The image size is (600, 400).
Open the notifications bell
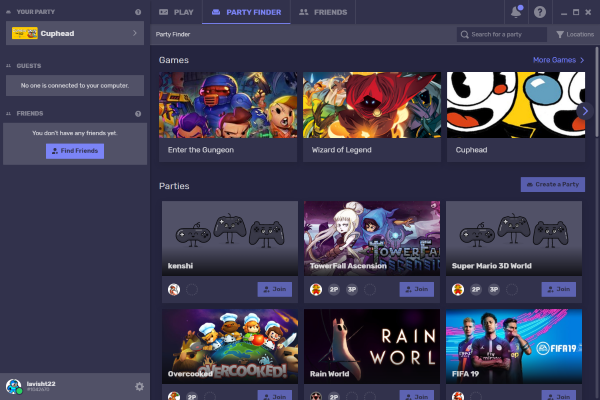[516, 12]
